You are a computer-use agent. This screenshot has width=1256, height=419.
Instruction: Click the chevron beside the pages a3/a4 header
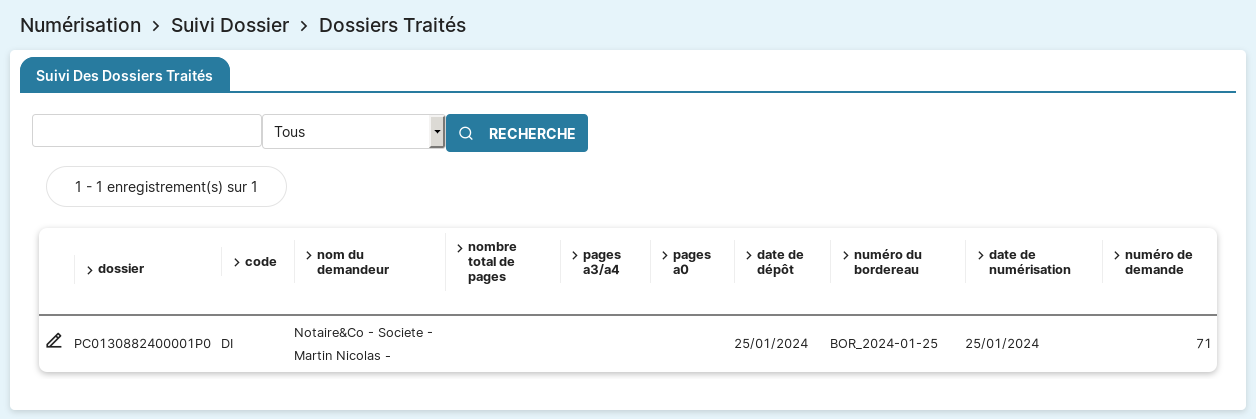tap(575, 255)
